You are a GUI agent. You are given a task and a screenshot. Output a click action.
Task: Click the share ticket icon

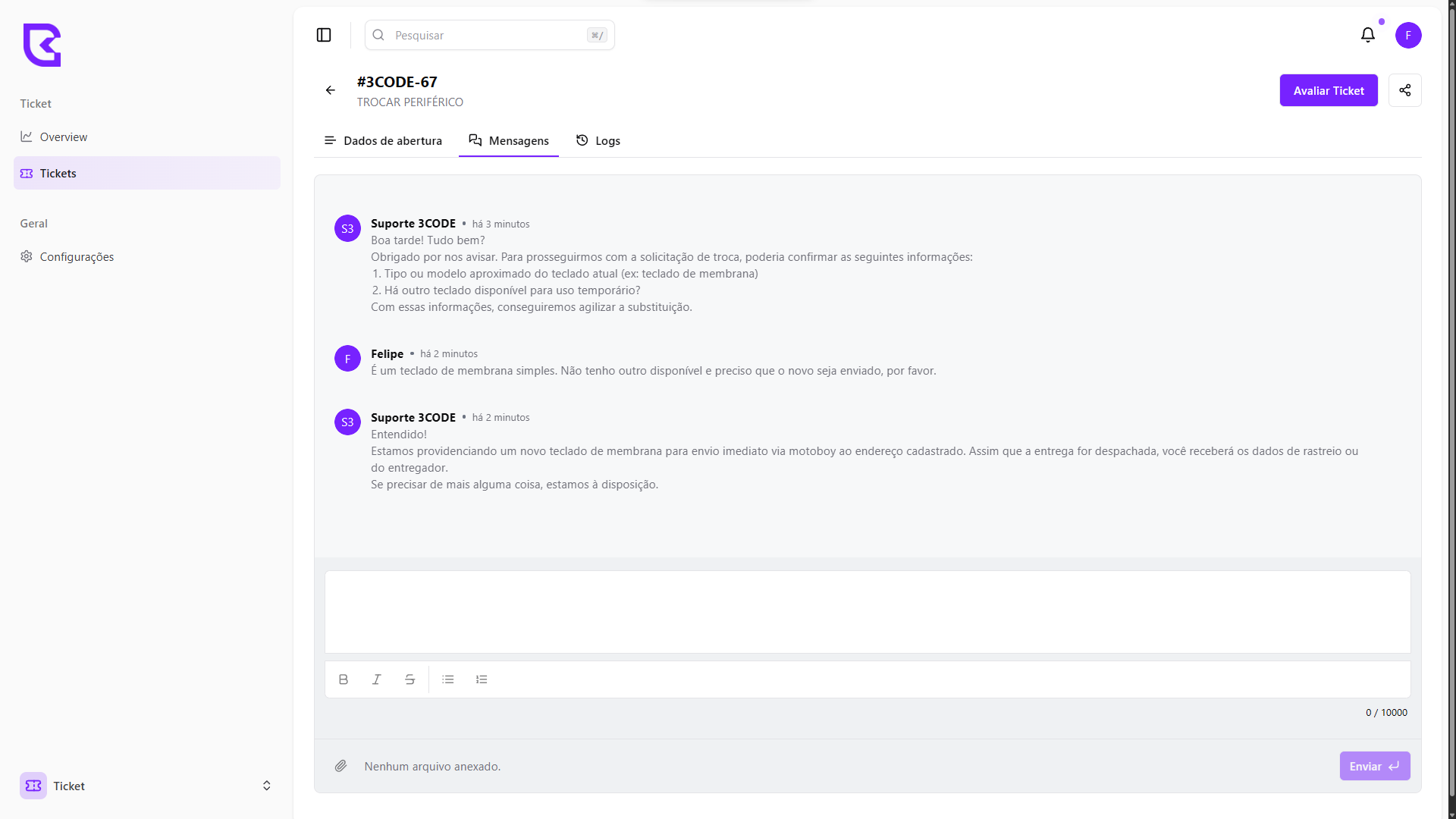pos(1404,90)
